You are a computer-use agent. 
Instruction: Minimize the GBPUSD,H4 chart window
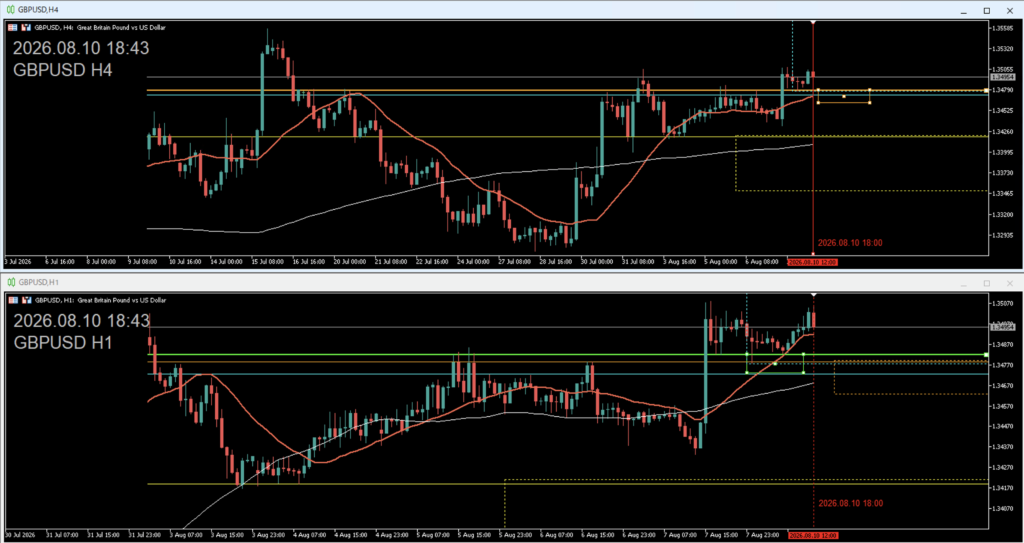tap(963, 10)
